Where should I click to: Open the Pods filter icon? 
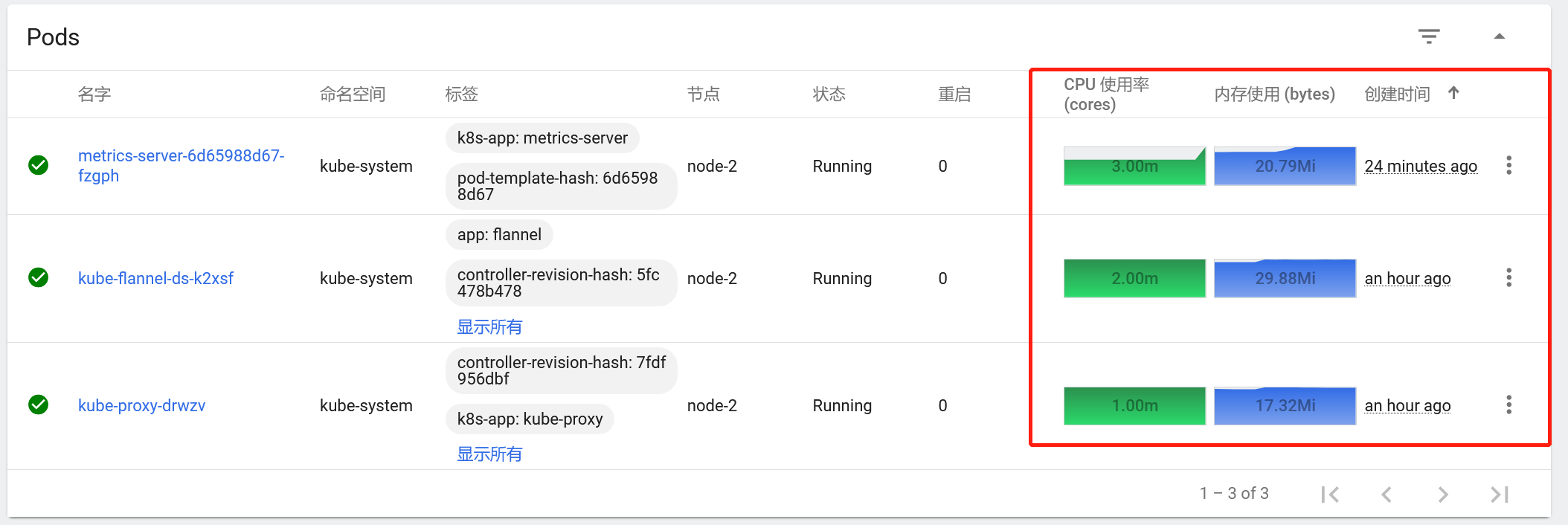pyautogui.click(x=1428, y=36)
